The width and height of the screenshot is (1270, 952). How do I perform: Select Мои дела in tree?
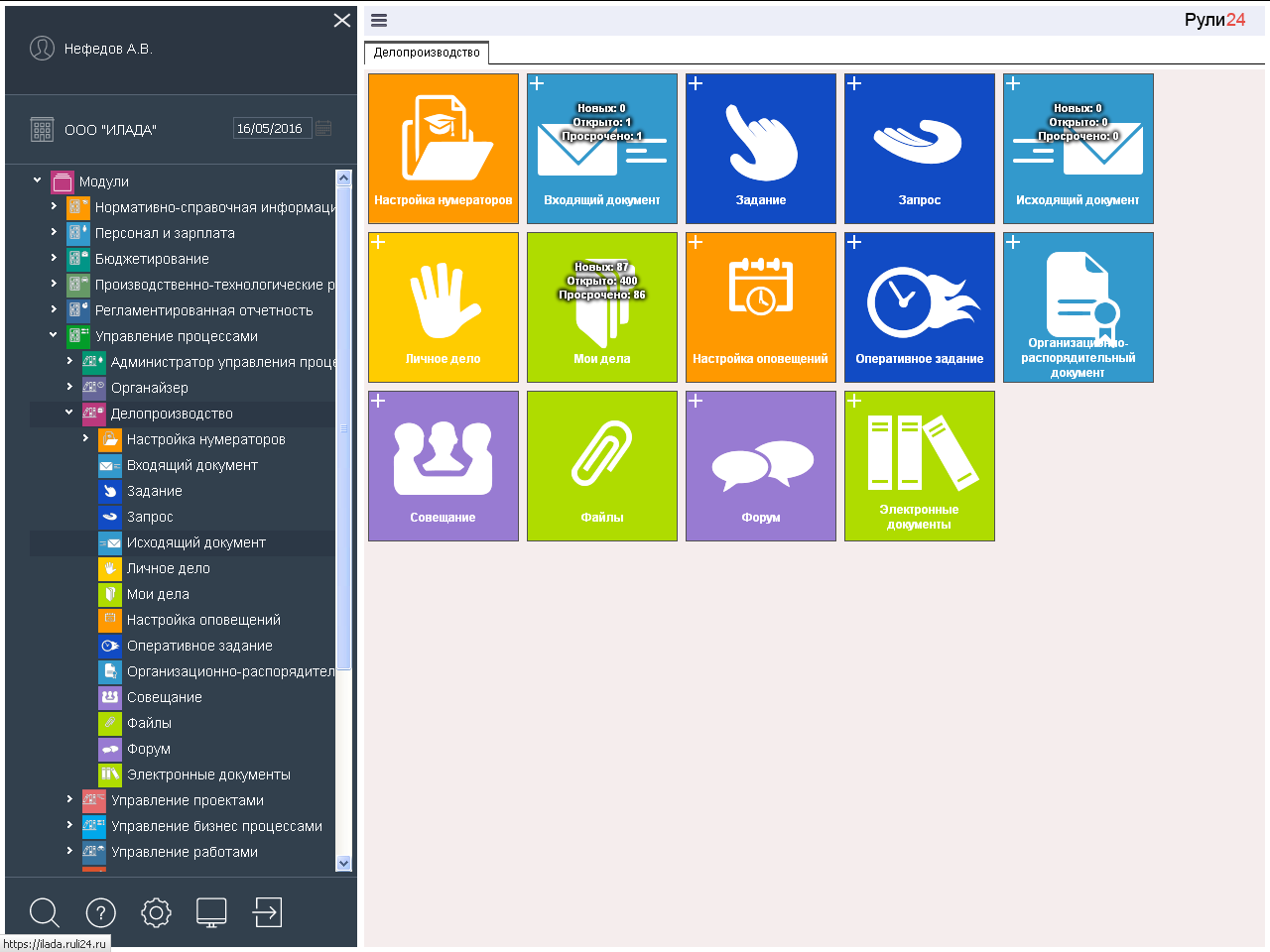pyautogui.click(x=158, y=594)
